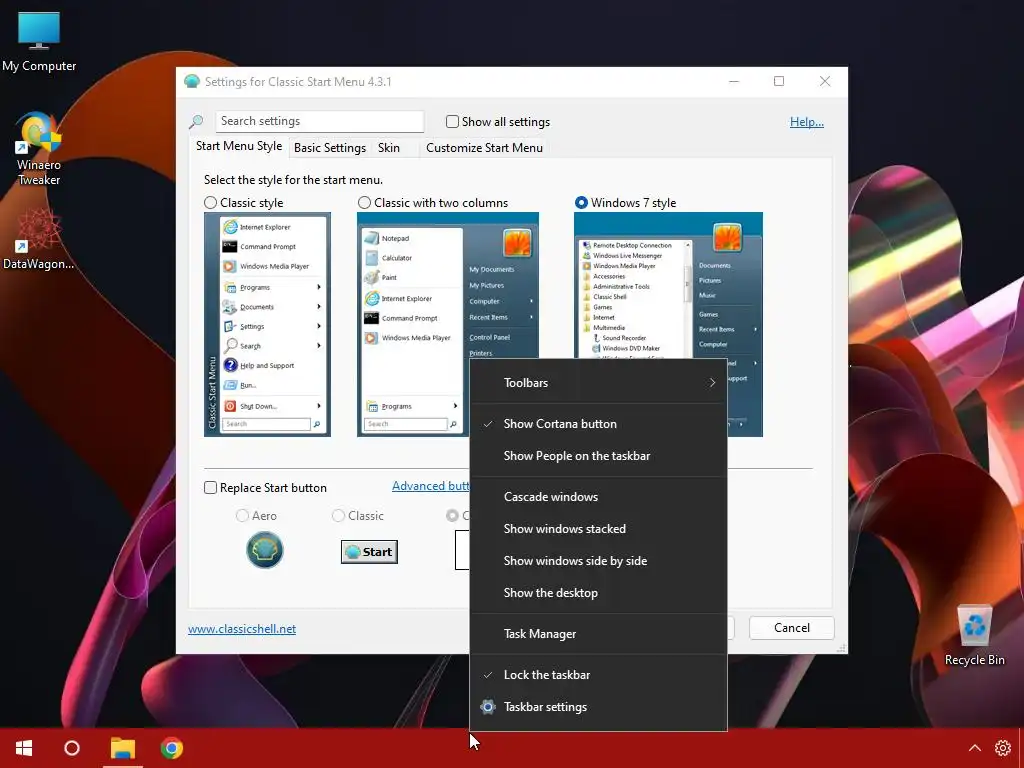Viewport: 1024px width, 768px height.
Task: Select Show windows stacked
Action: point(598,529)
